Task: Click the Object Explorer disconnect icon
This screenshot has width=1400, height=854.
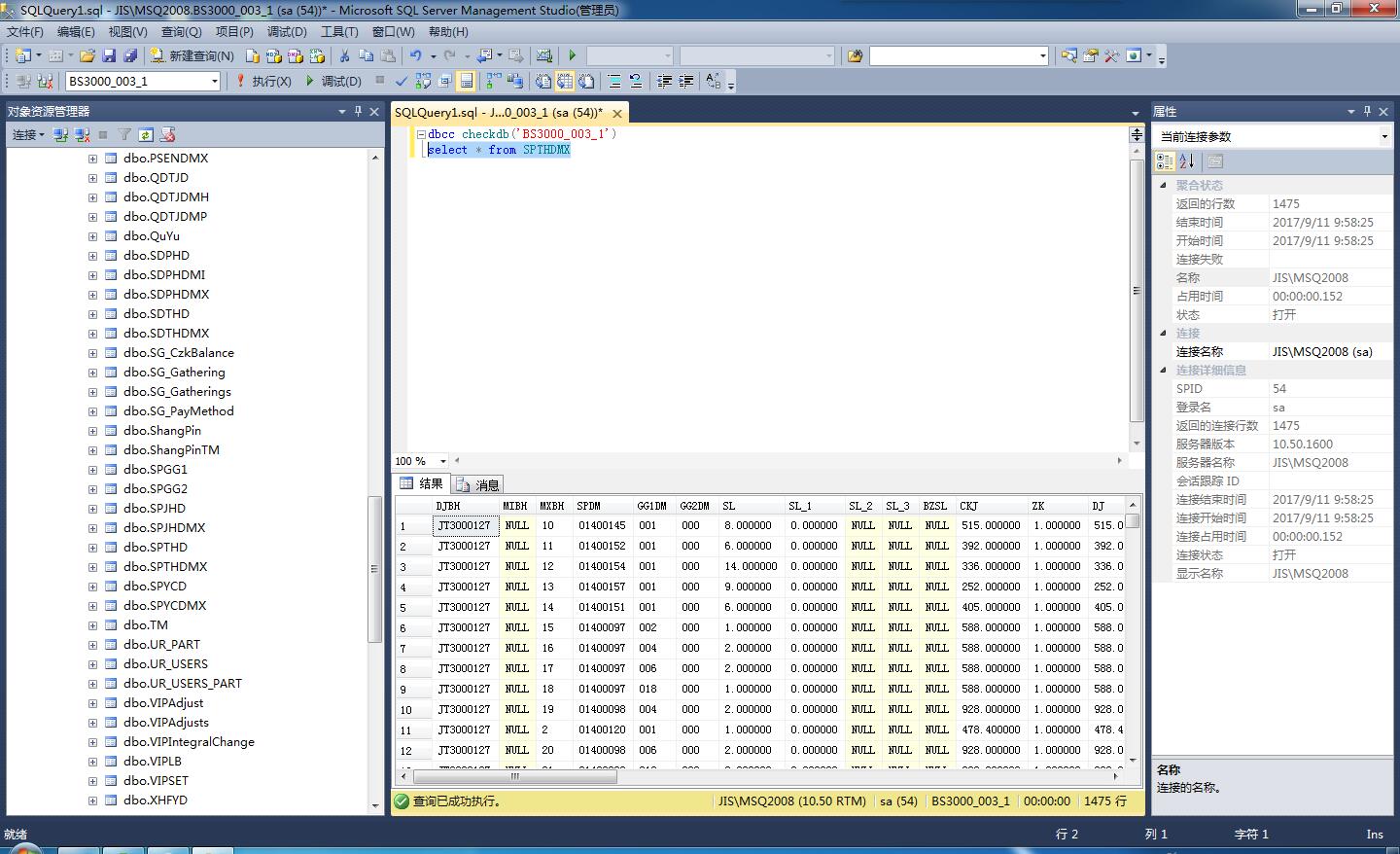Action: 82,134
